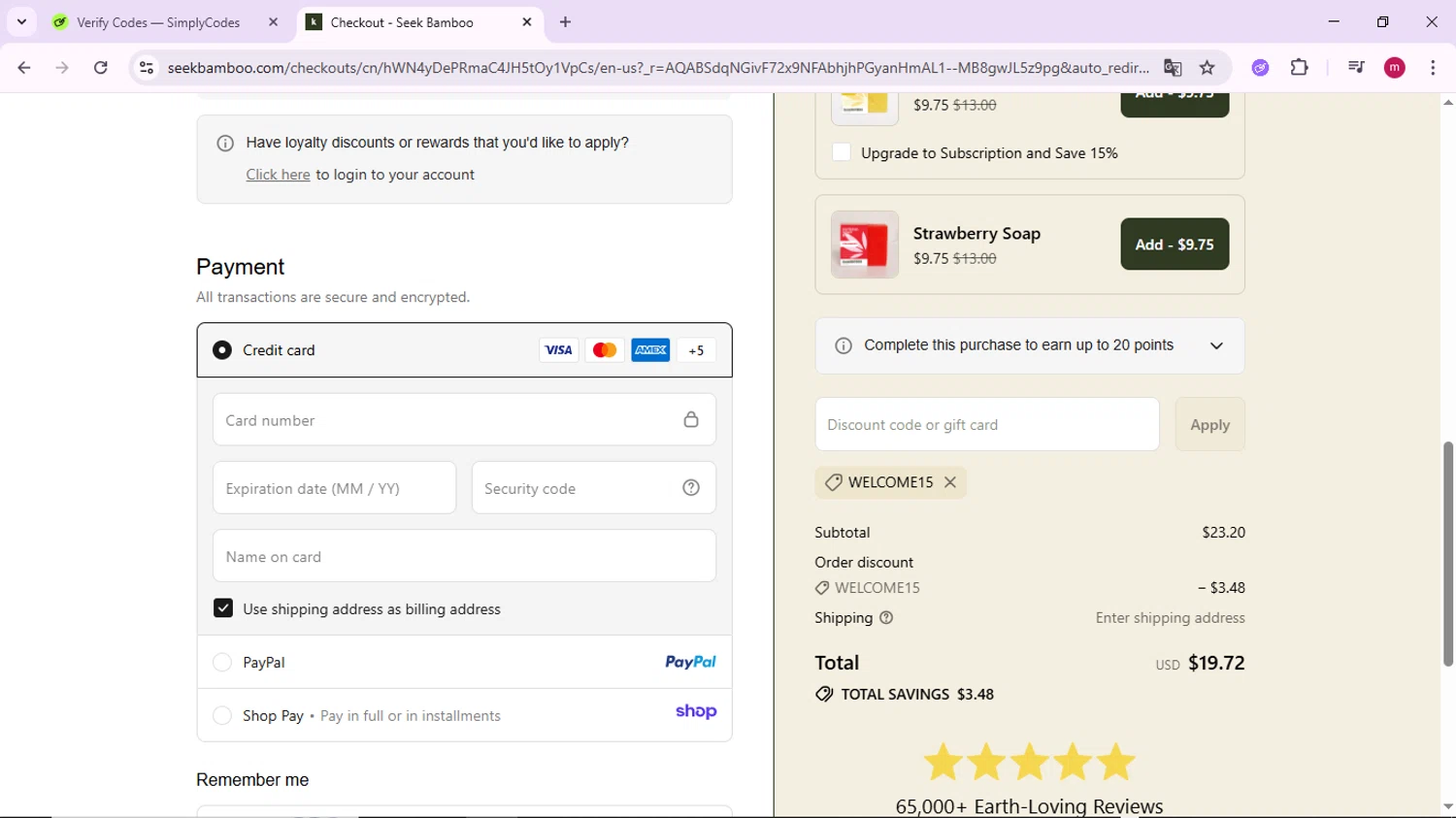Uncheck Use shipping address as billing address
The image size is (1456, 818).
[x=223, y=608]
